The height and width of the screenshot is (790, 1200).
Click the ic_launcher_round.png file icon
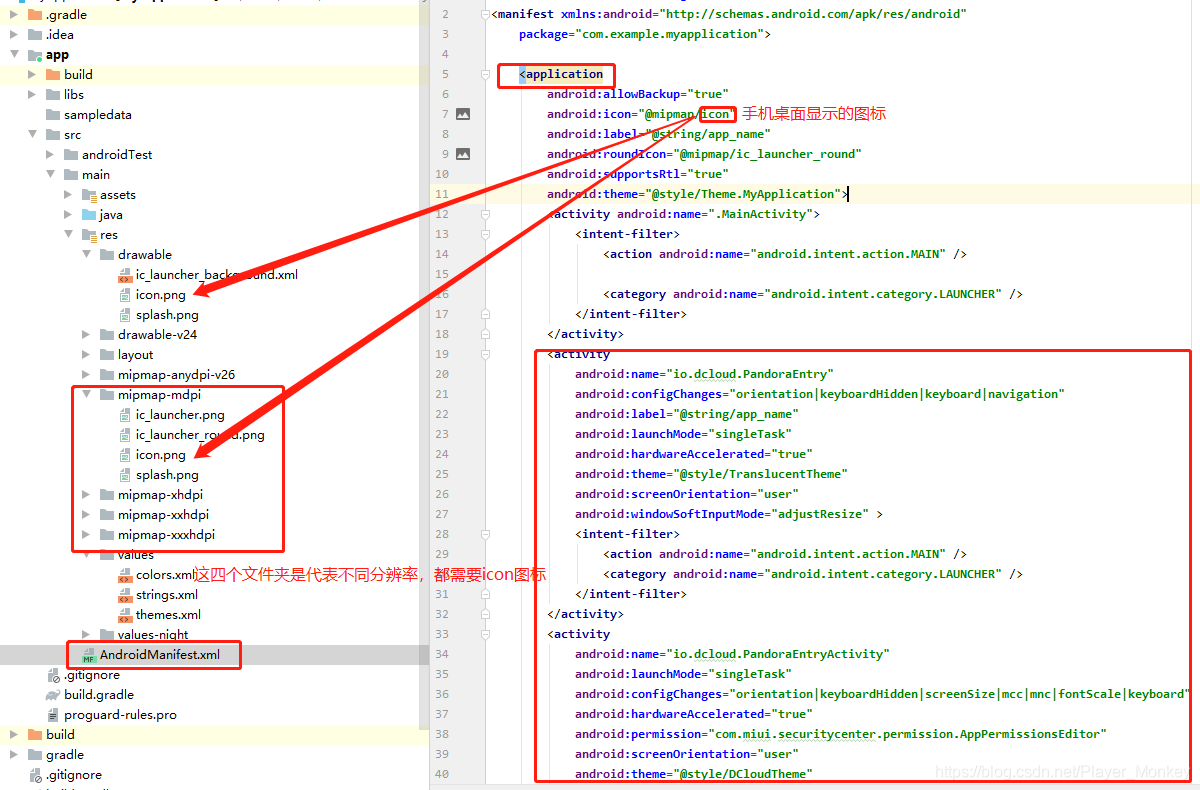pyautogui.click(x=125, y=435)
